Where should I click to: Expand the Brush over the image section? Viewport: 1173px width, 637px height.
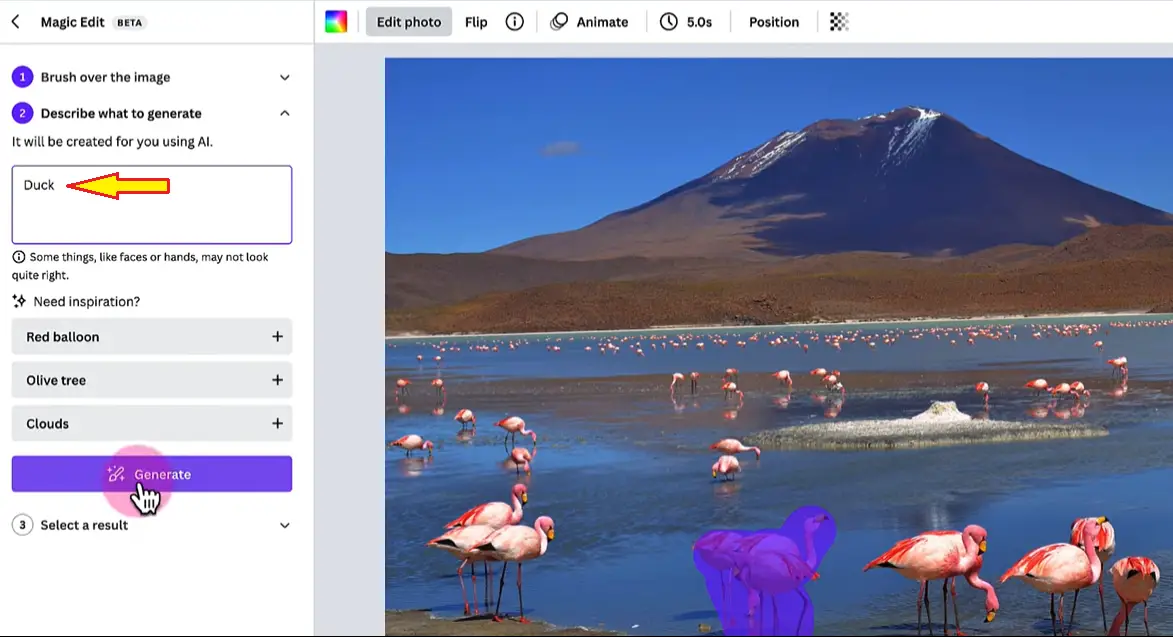click(x=284, y=76)
